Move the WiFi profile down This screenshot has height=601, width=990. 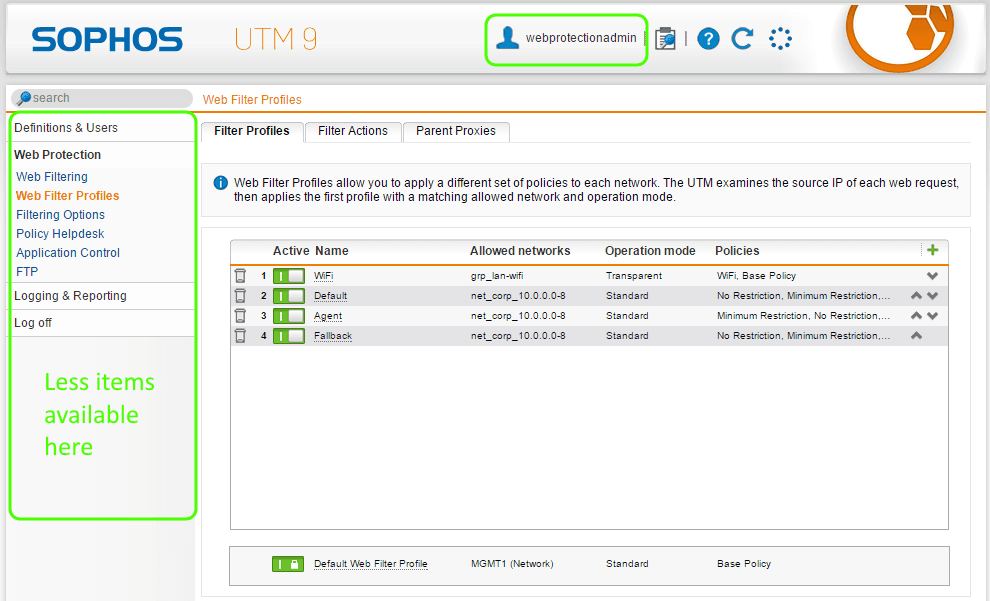click(933, 276)
